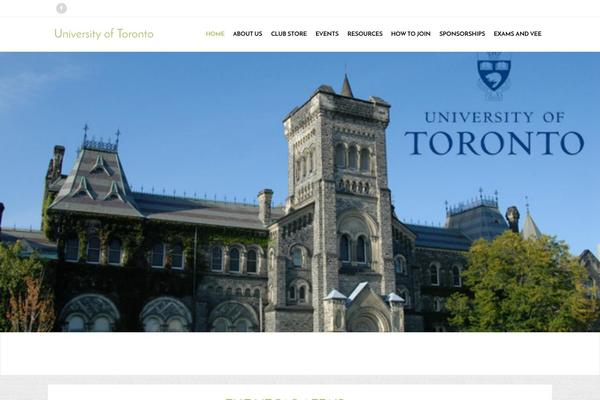Open the Events menu item

coord(327,34)
